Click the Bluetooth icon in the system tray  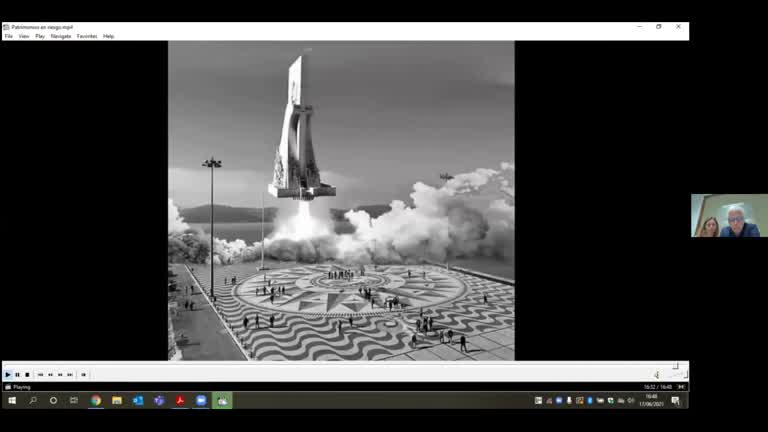590,401
